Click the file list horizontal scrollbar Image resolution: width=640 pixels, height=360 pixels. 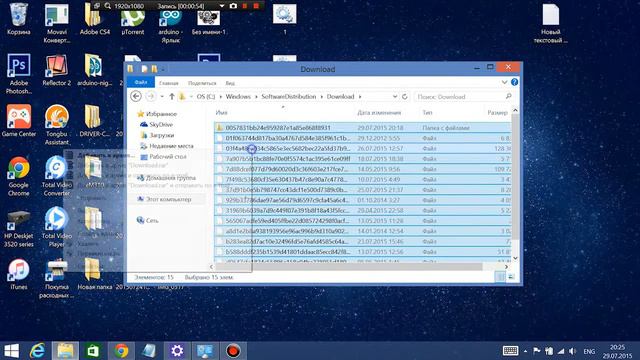(349, 267)
